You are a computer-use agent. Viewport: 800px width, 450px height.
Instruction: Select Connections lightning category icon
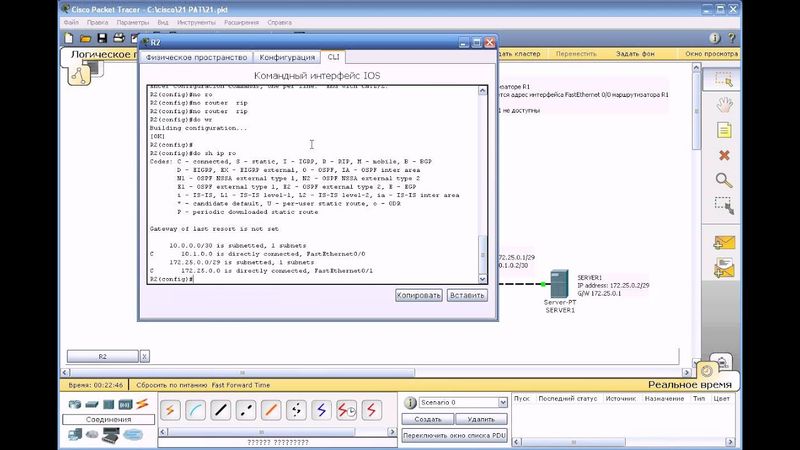click(x=142, y=404)
